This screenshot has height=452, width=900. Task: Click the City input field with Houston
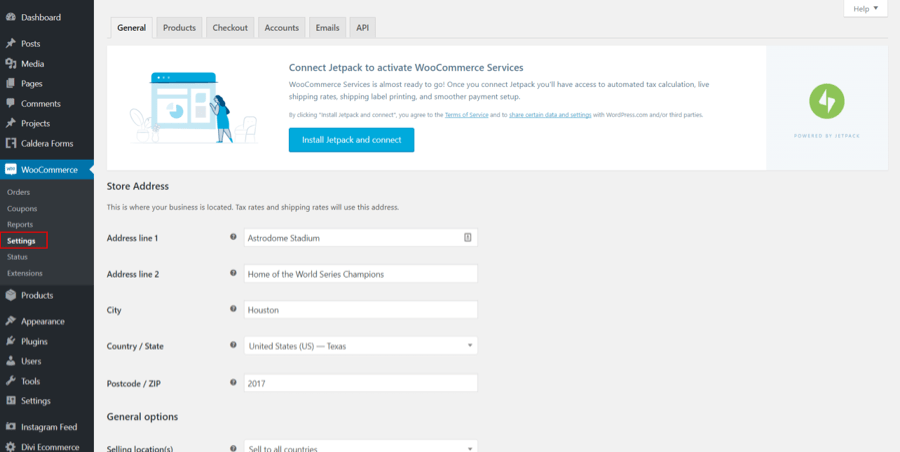[x=360, y=310]
